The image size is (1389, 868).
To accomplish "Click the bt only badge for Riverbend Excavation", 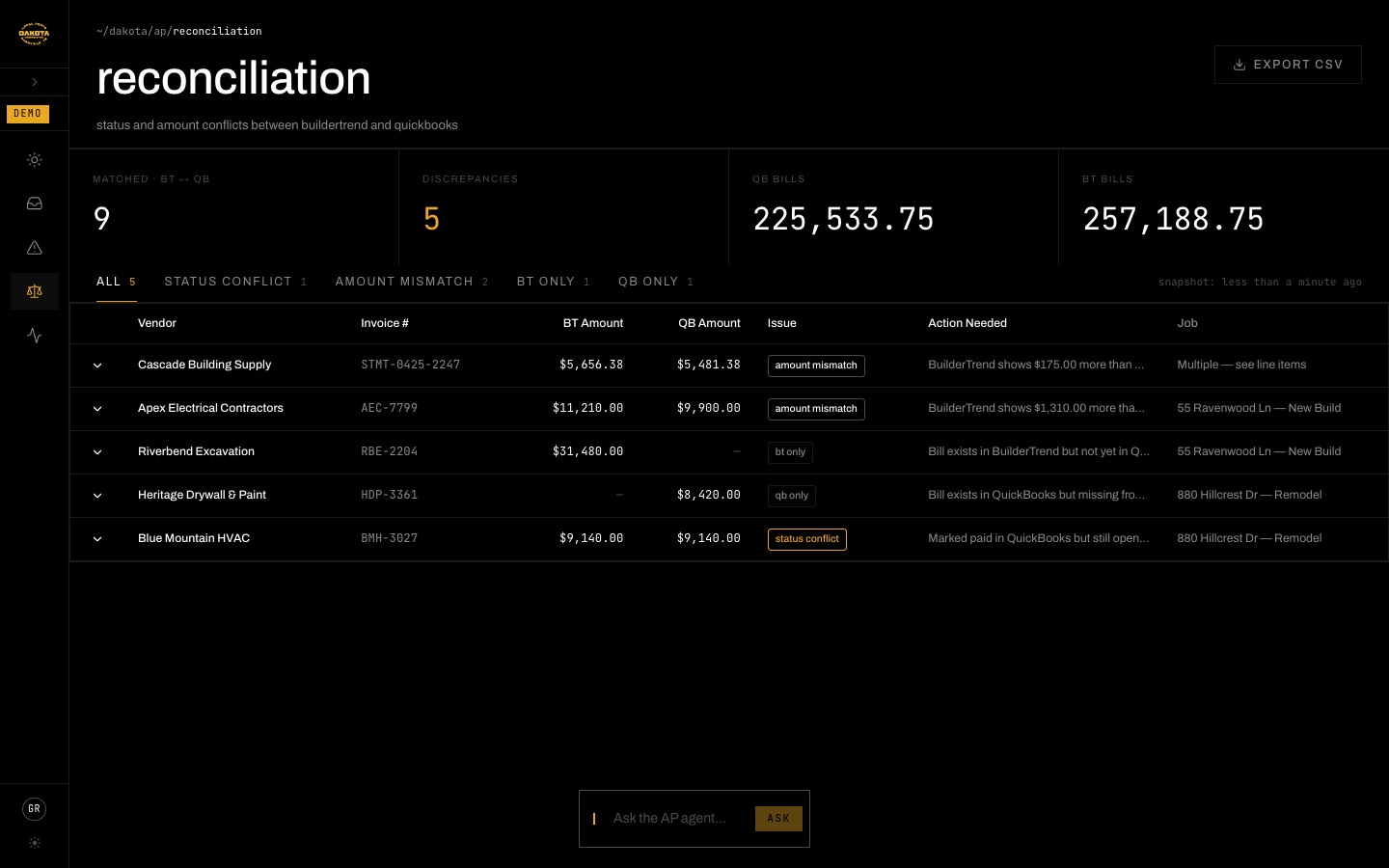I will point(790,452).
